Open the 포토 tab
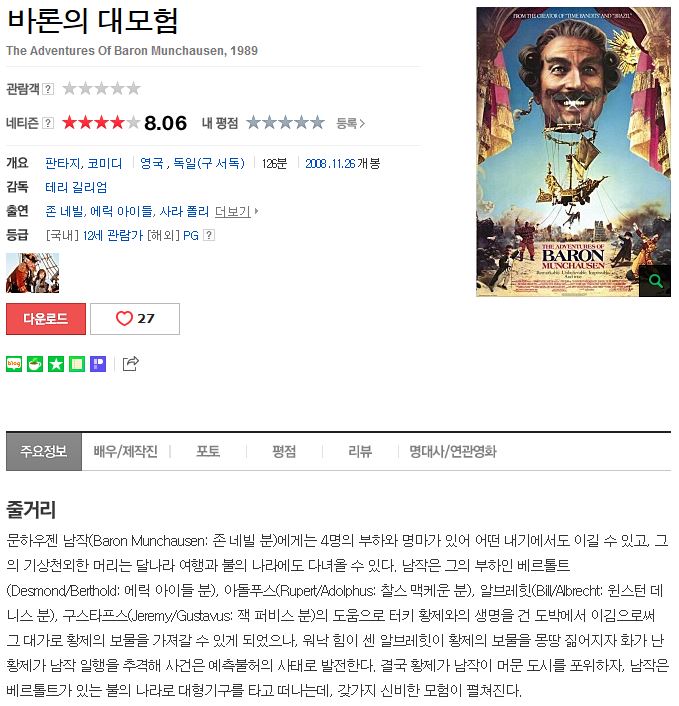 [x=208, y=452]
